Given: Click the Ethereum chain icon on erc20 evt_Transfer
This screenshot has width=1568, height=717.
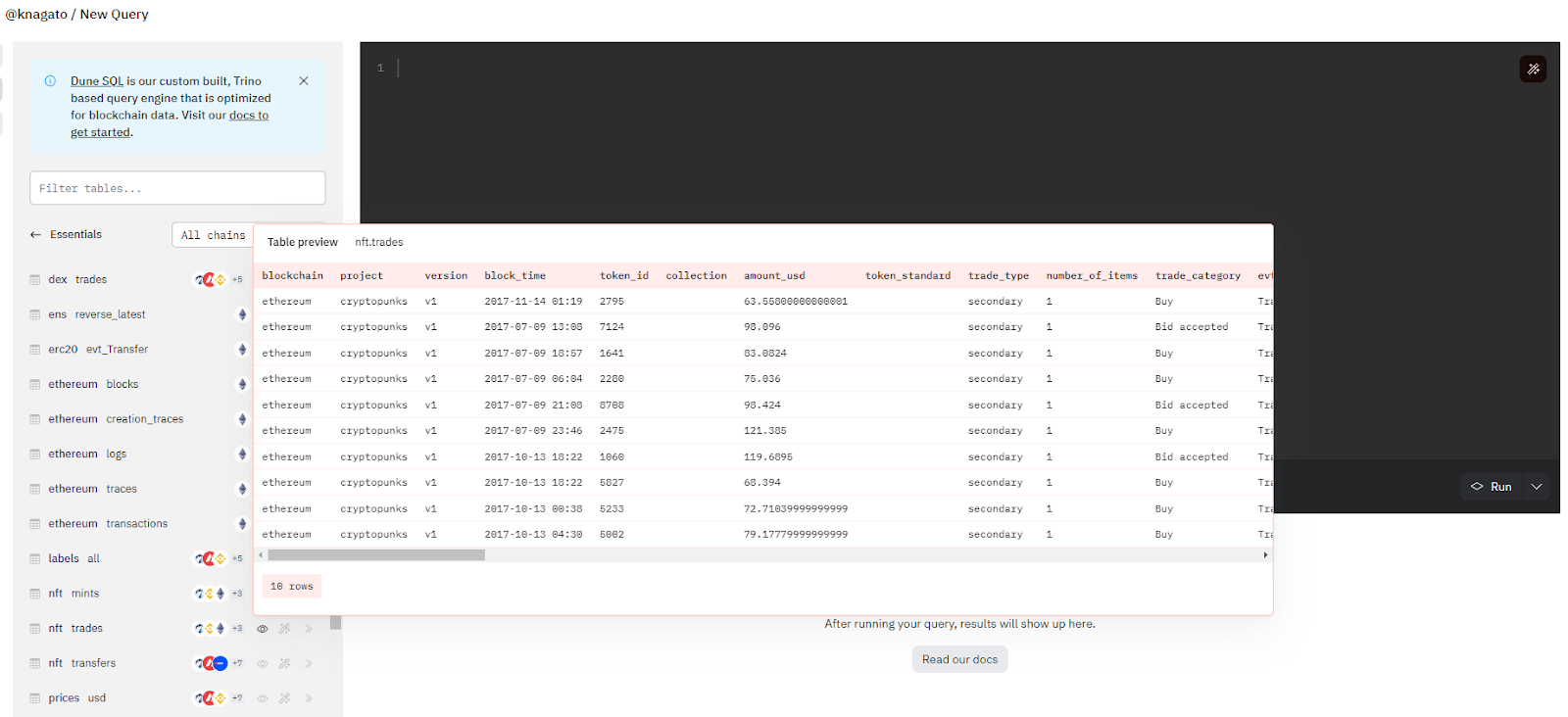Looking at the screenshot, I should (242, 350).
